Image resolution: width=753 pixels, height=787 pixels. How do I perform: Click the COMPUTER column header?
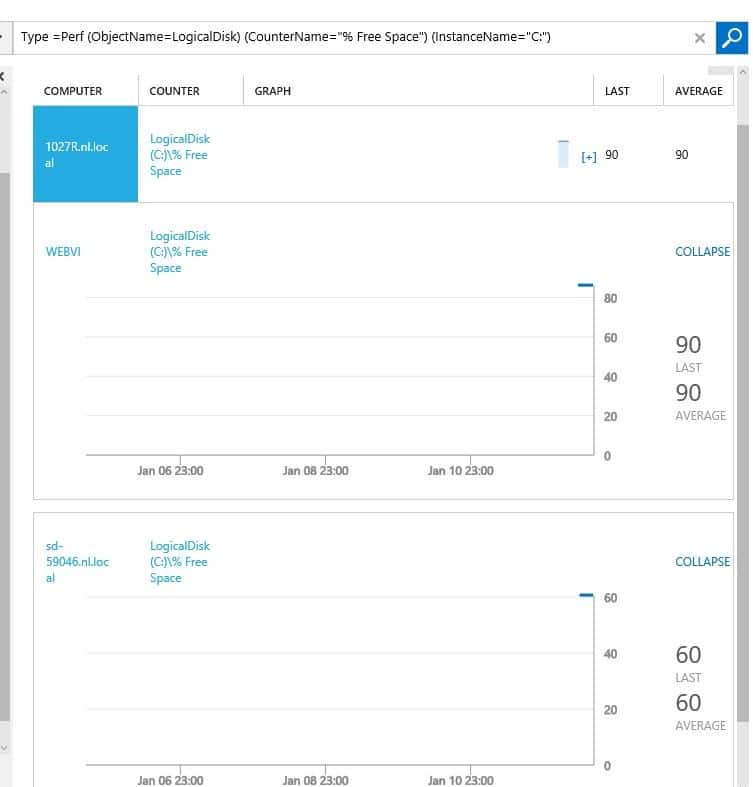click(x=73, y=91)
